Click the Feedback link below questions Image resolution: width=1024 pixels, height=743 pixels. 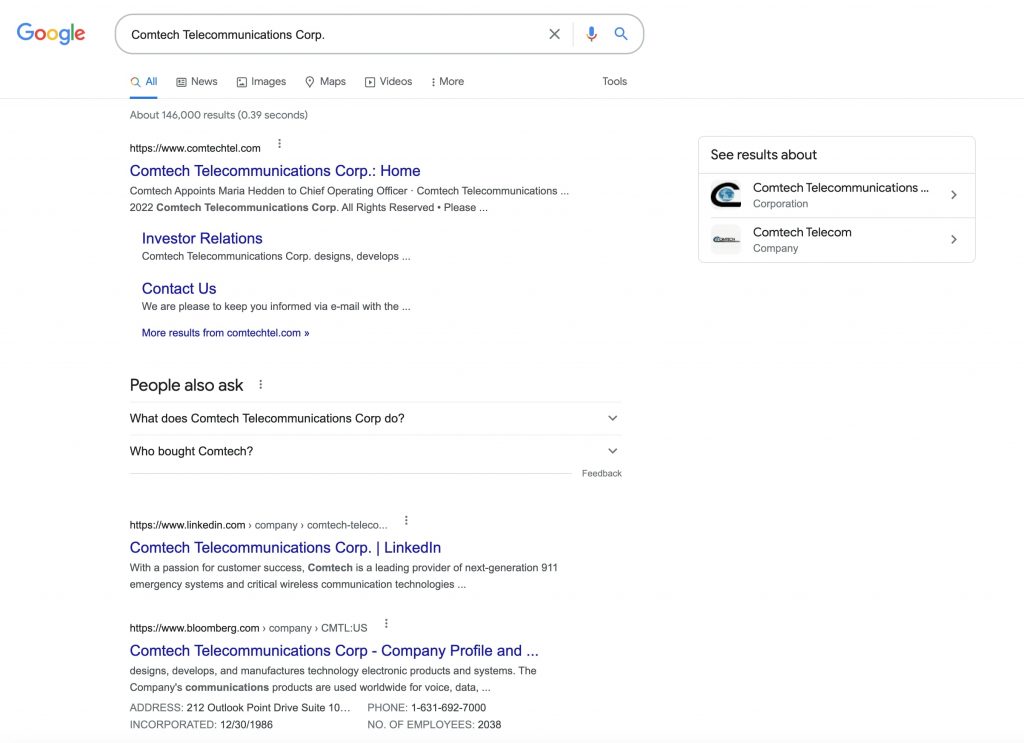pyautogui.click(x=601, y=473)
